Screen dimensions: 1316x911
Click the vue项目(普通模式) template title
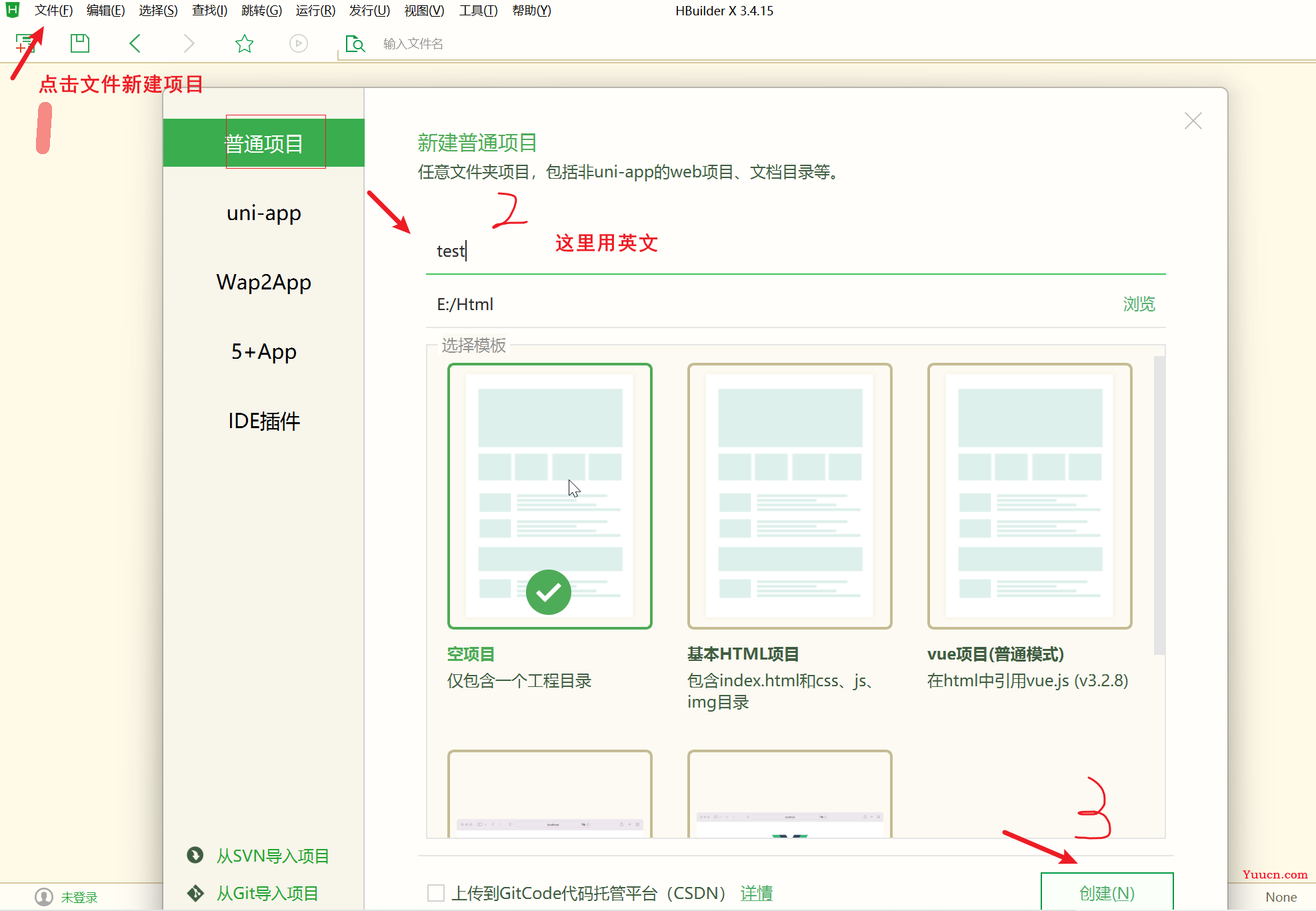(995, 654)
